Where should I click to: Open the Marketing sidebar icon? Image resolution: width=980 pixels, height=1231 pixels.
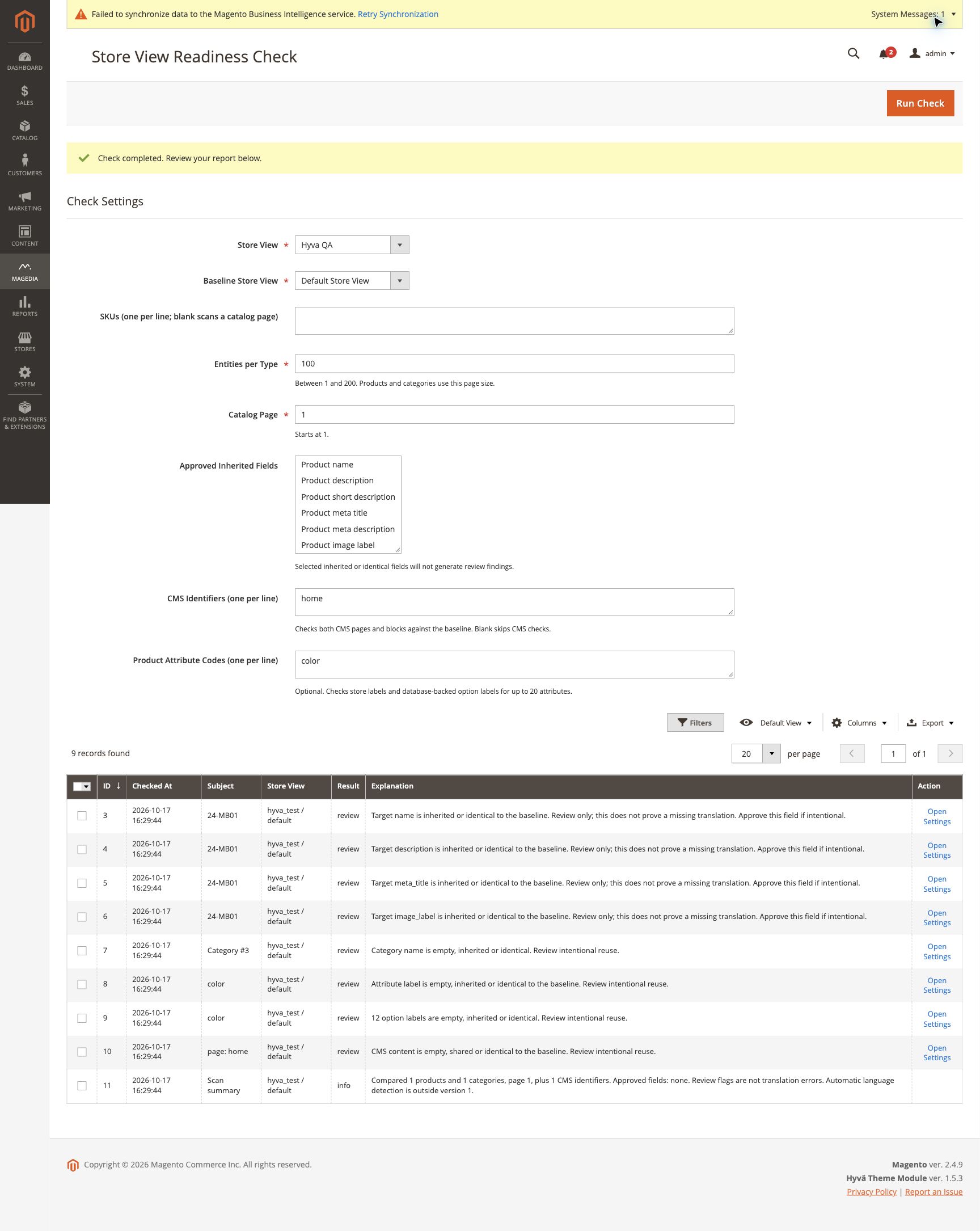pyautogui.click(x=24, y=201)
